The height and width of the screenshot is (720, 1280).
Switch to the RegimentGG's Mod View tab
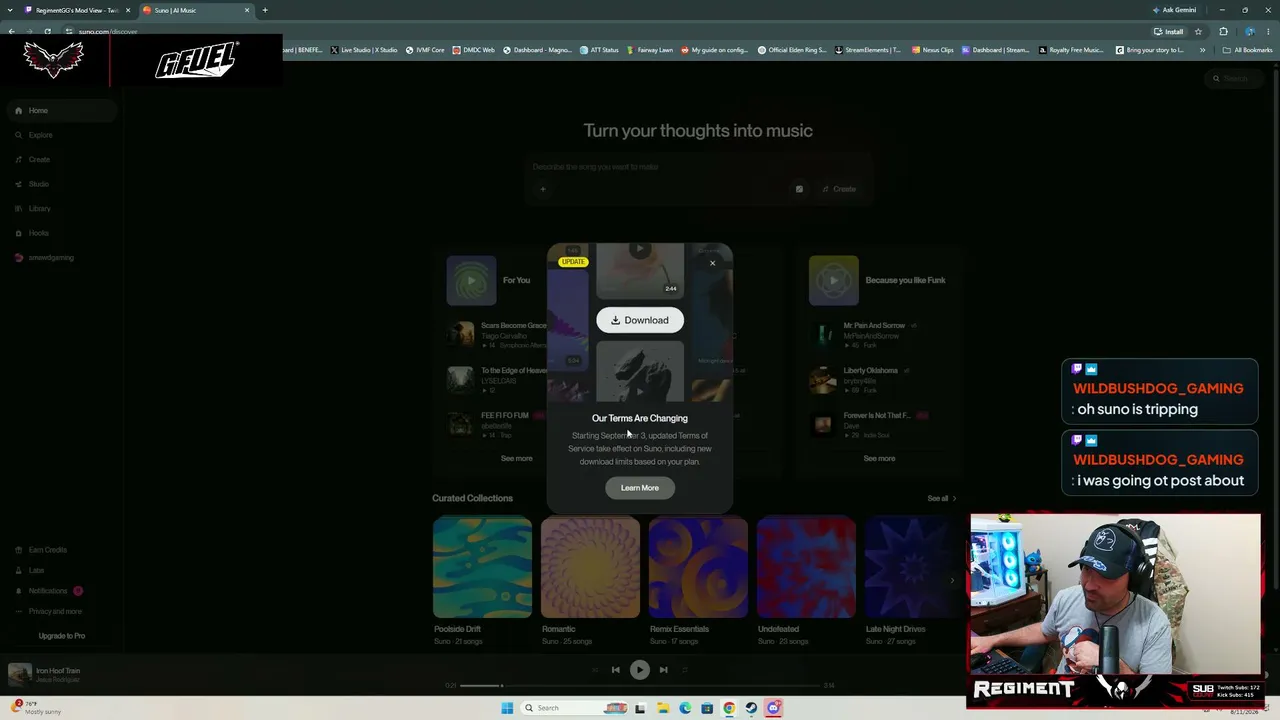pyautogui.click(x=76, y=10)
